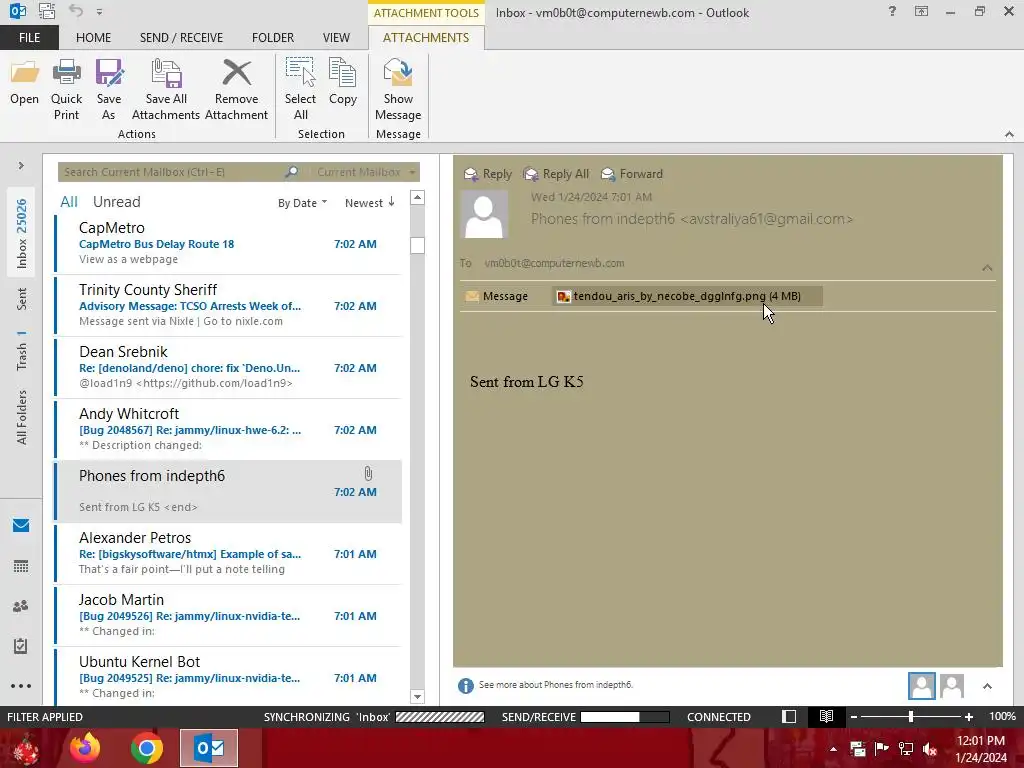Image resolution: width=1024 pixels, height=768 pixels.
Task: Quick Print the selected attachment
Action: coord(67,89)
